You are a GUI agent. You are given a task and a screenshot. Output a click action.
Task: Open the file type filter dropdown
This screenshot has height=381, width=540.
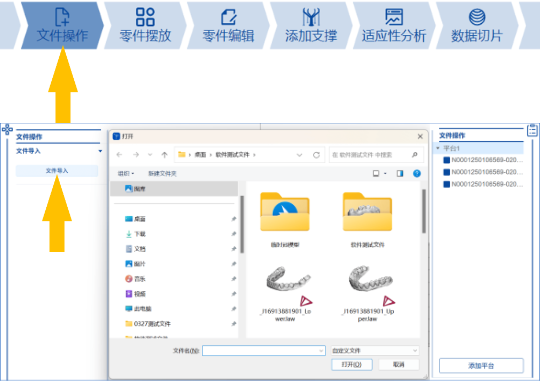(x=375, y=350)
